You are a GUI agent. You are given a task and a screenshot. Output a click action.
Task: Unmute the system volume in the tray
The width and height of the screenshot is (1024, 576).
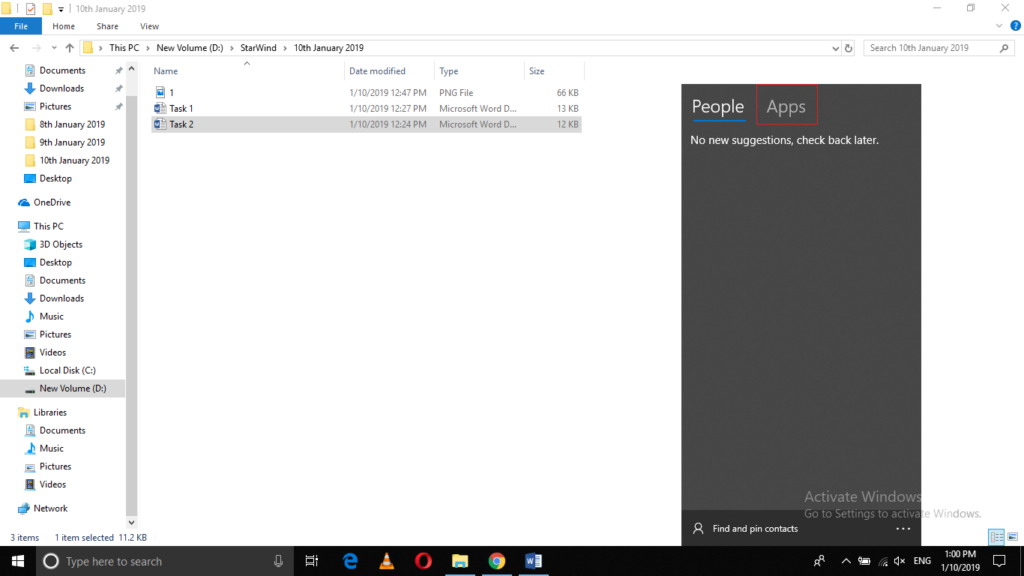tap(899, 561)
